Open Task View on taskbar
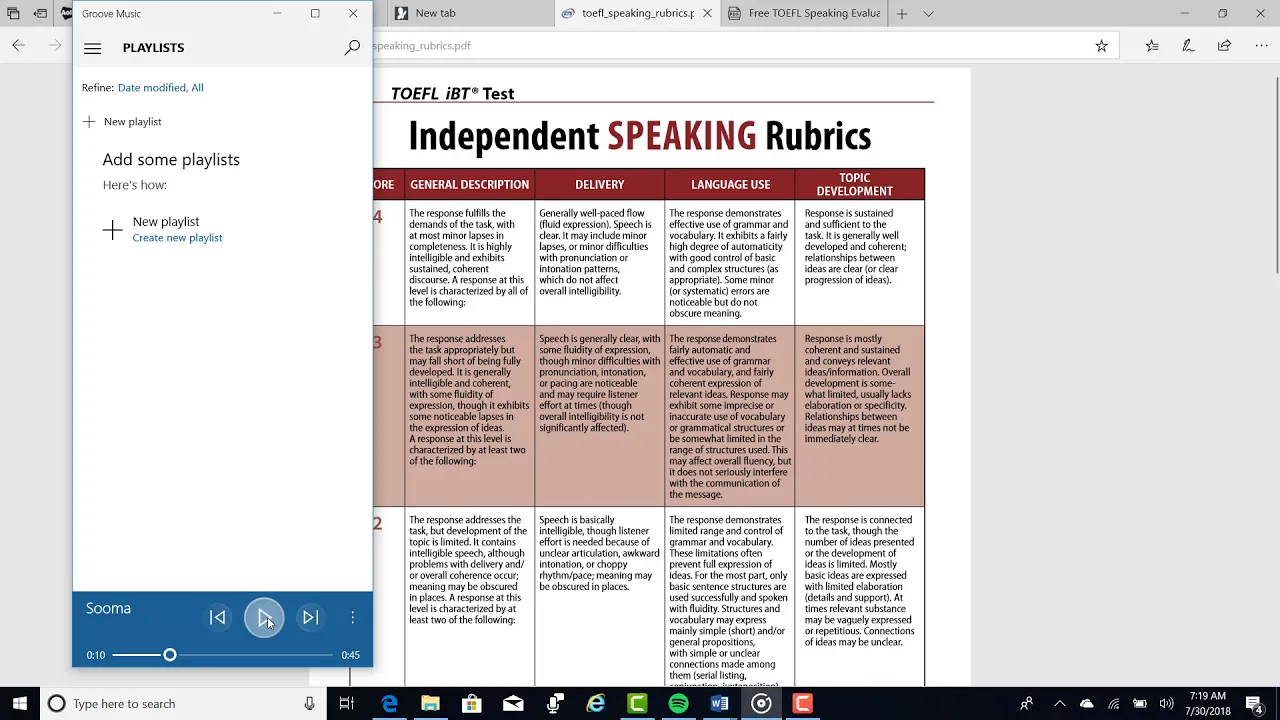This screenshot has width=1280, height=720. [x=347, y=704]
